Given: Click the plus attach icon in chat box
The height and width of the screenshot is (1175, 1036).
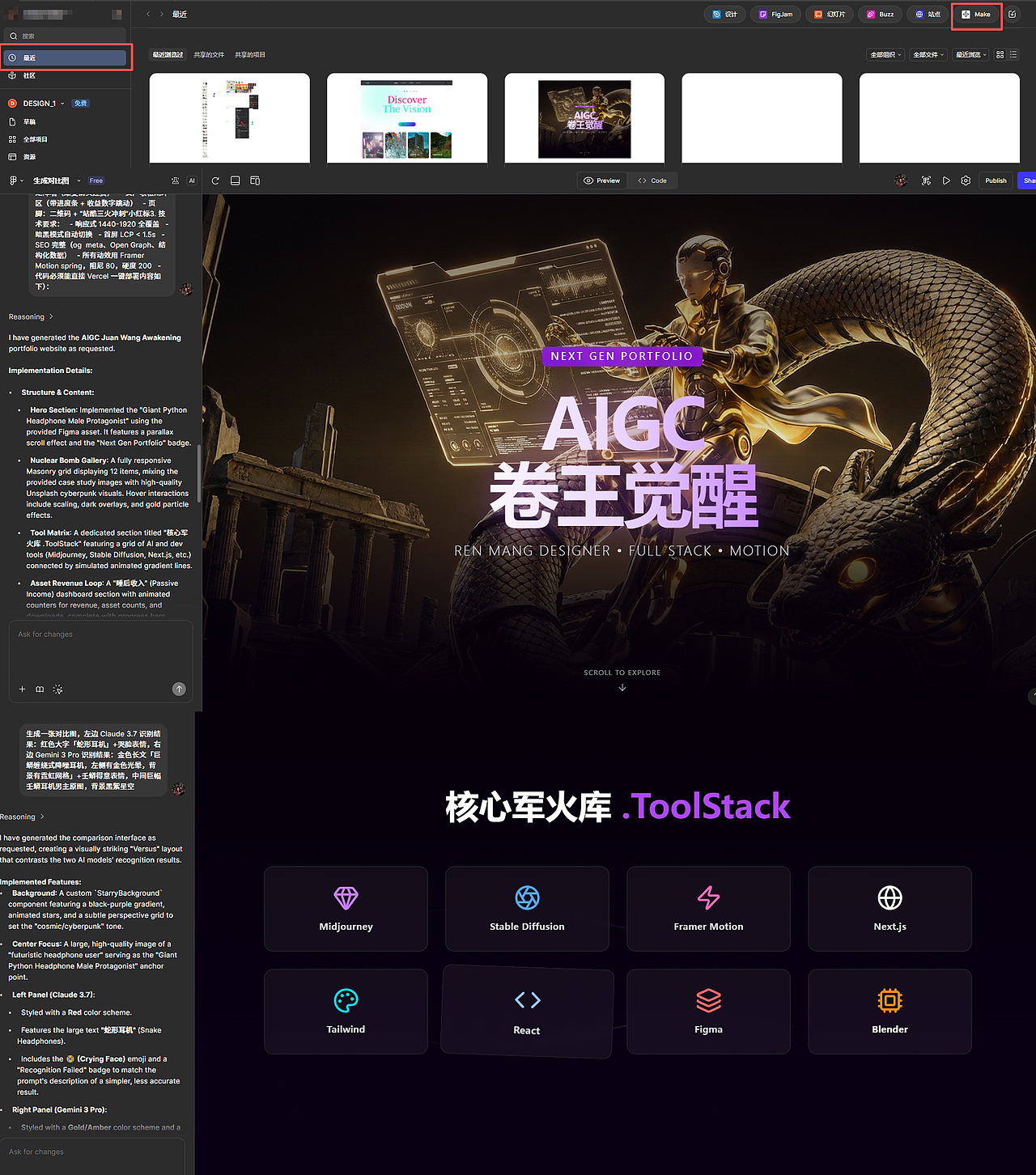Looking at the screenshot, I should pos(22,689).
